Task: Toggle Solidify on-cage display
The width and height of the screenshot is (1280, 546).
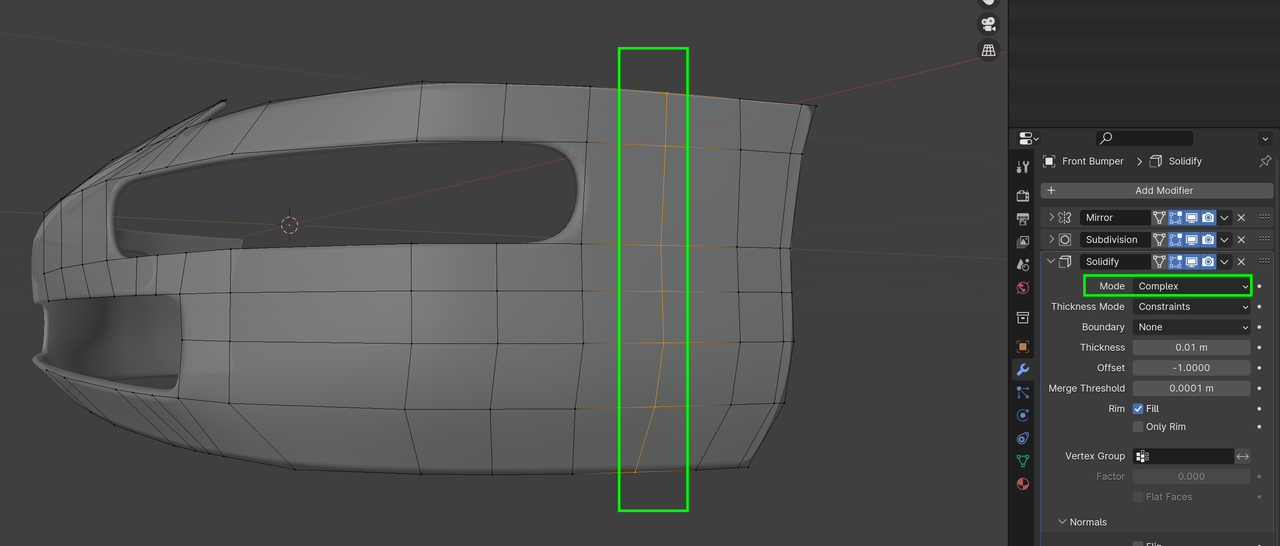Action: click(1159, 262)
